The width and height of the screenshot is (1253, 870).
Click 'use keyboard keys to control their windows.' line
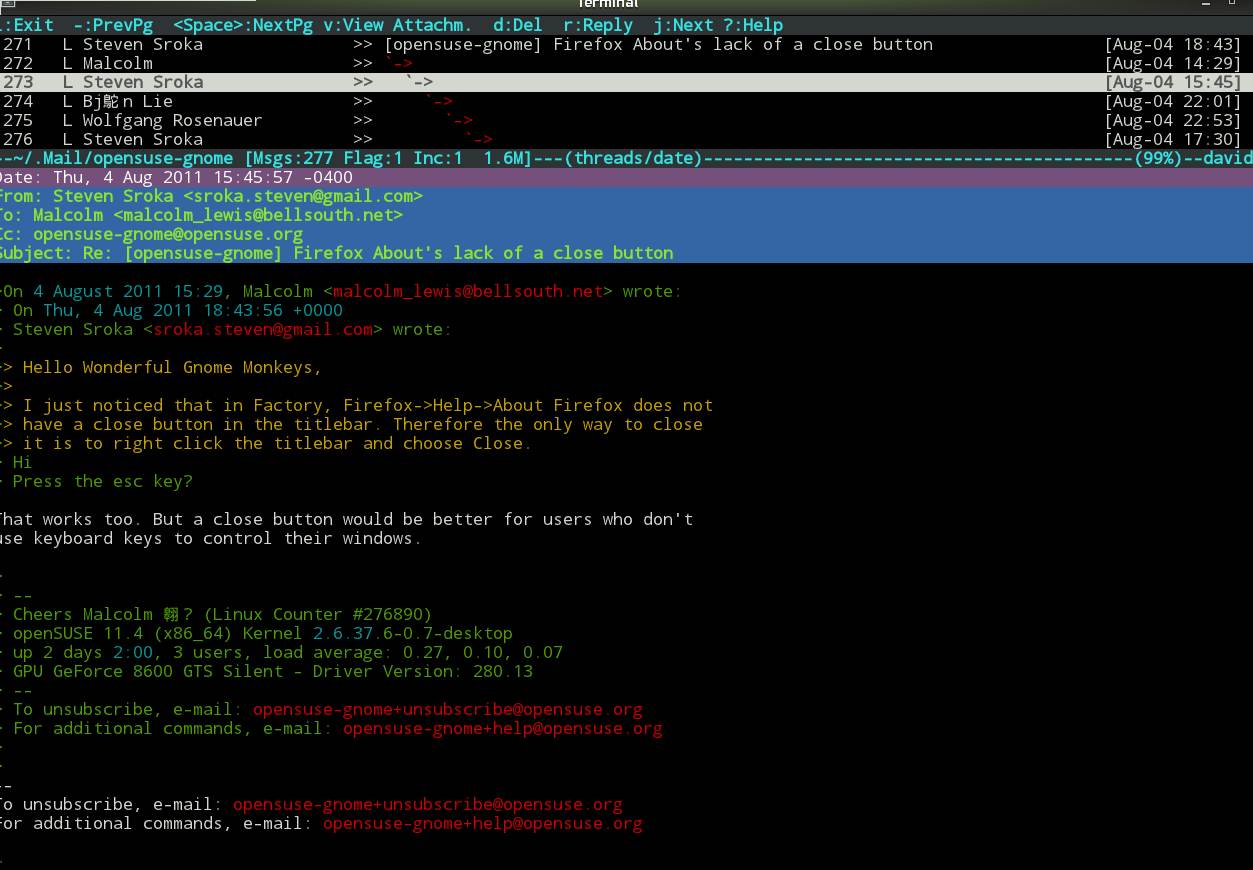(211, 538)
